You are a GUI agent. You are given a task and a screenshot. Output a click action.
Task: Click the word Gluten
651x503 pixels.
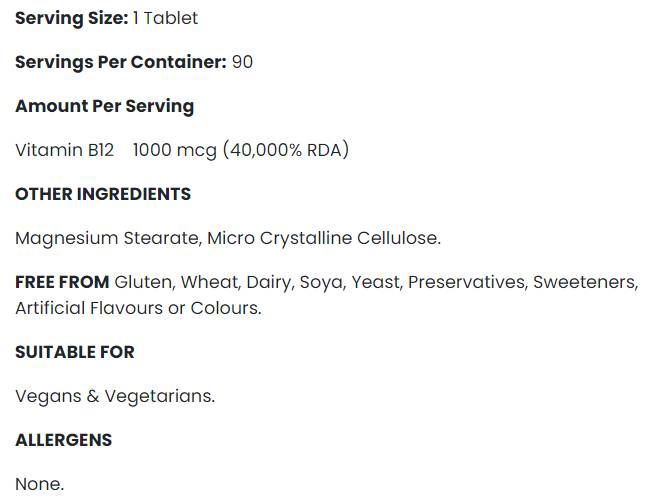(x=142, y=282)
